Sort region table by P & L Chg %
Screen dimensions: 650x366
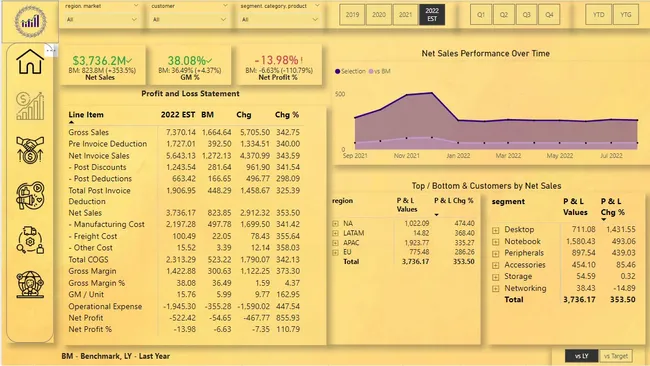tap(454, 201)
